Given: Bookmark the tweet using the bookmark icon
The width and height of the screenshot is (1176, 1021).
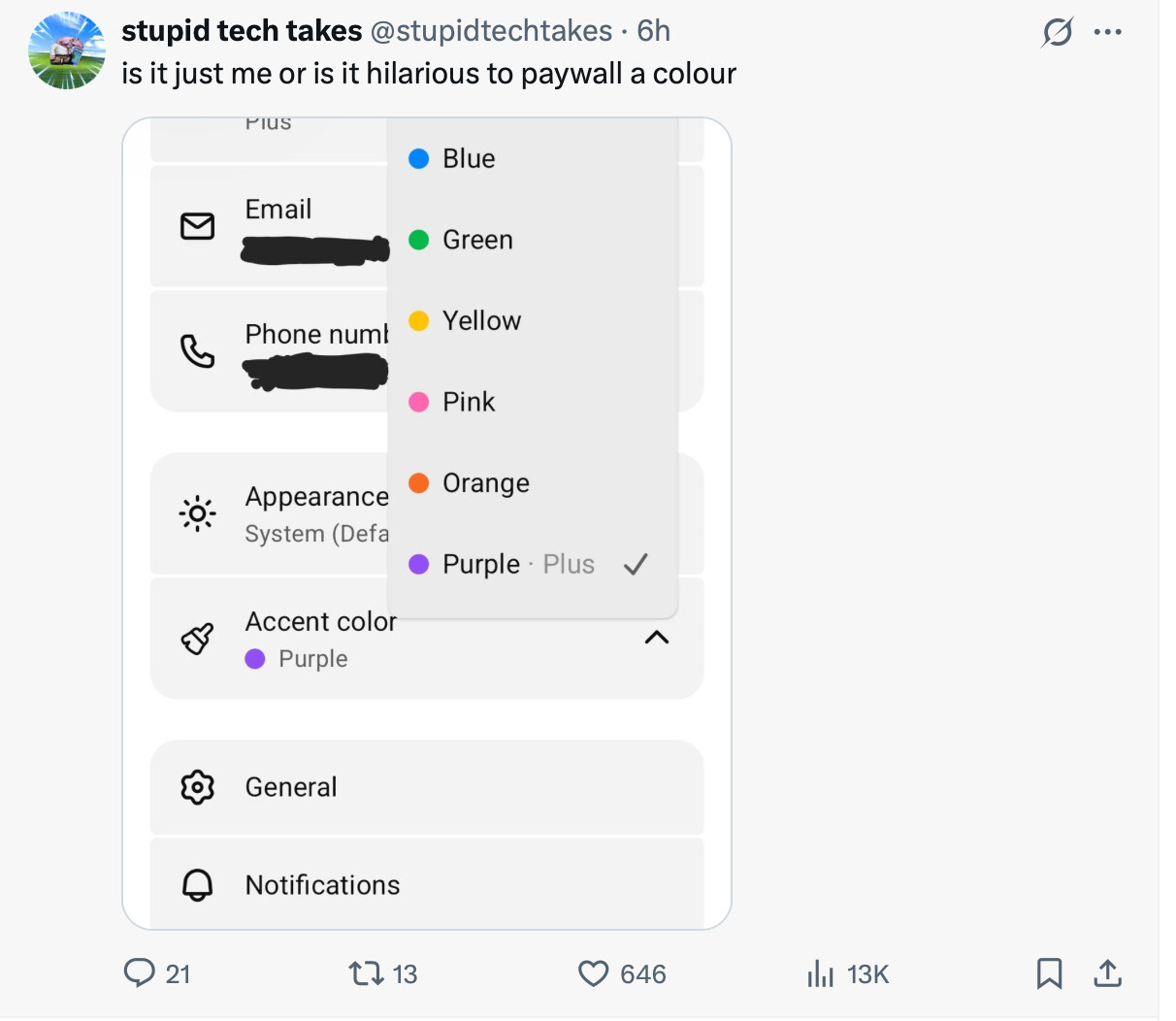Looking at the screenshot, I should [1049, 973].
